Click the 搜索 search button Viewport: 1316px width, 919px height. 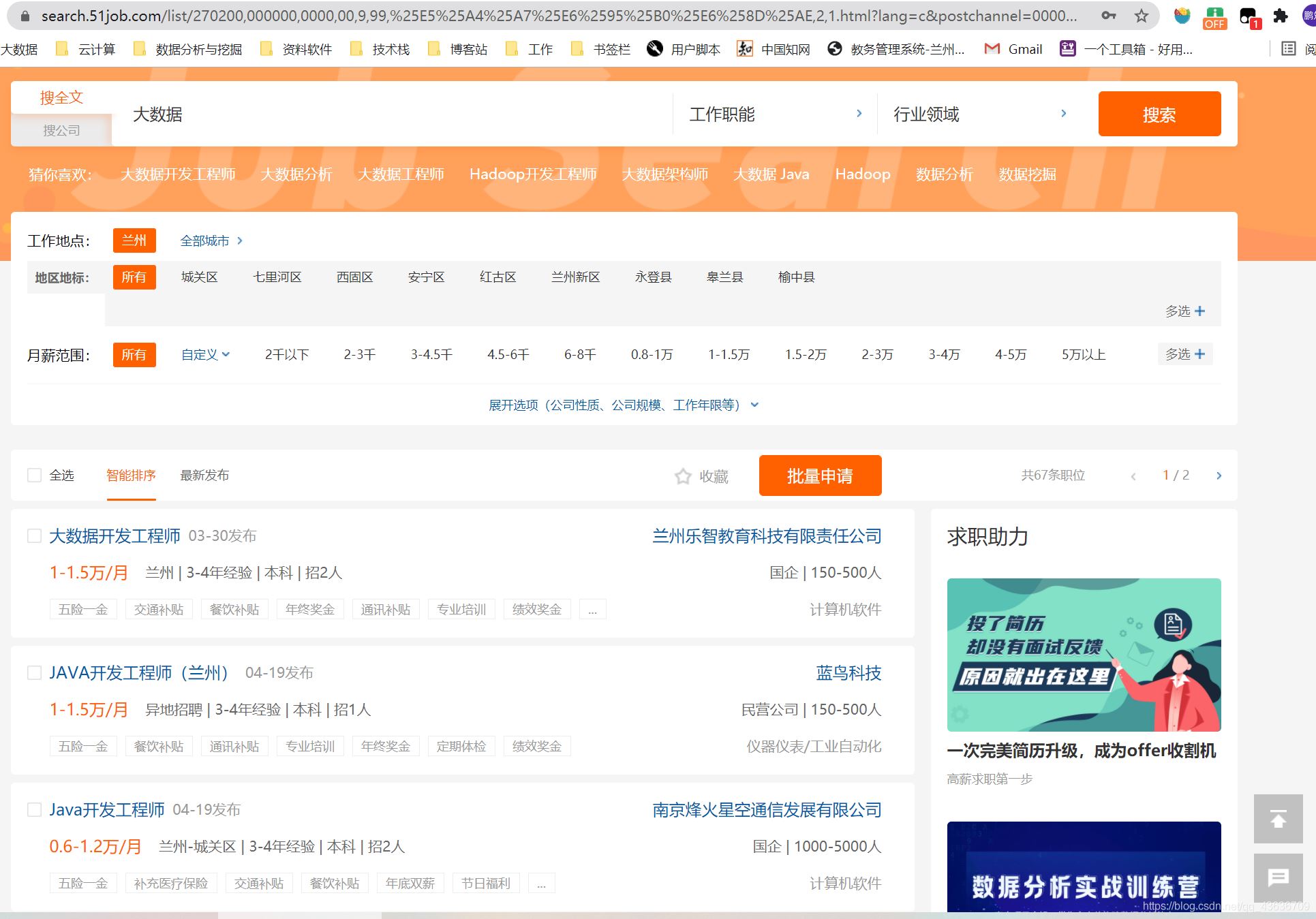click(1159, 113)
